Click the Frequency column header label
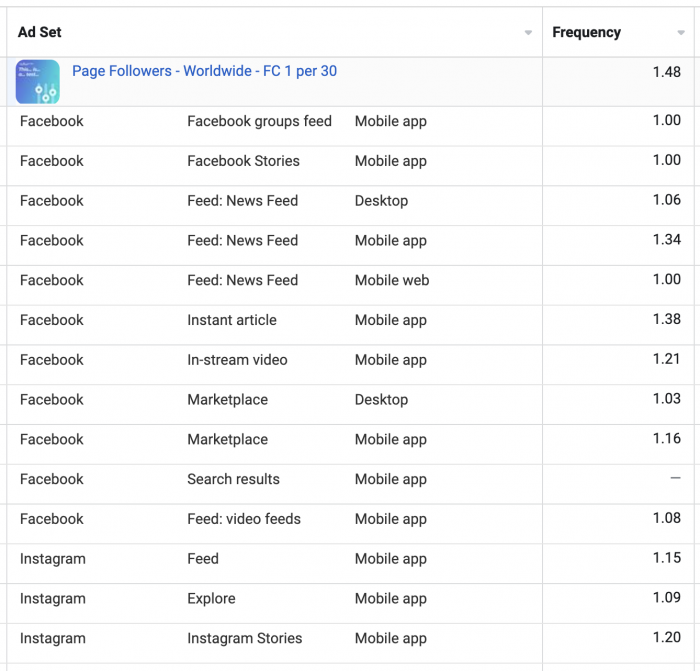This screenshot has height=671, width=700. tap(586, 32)
